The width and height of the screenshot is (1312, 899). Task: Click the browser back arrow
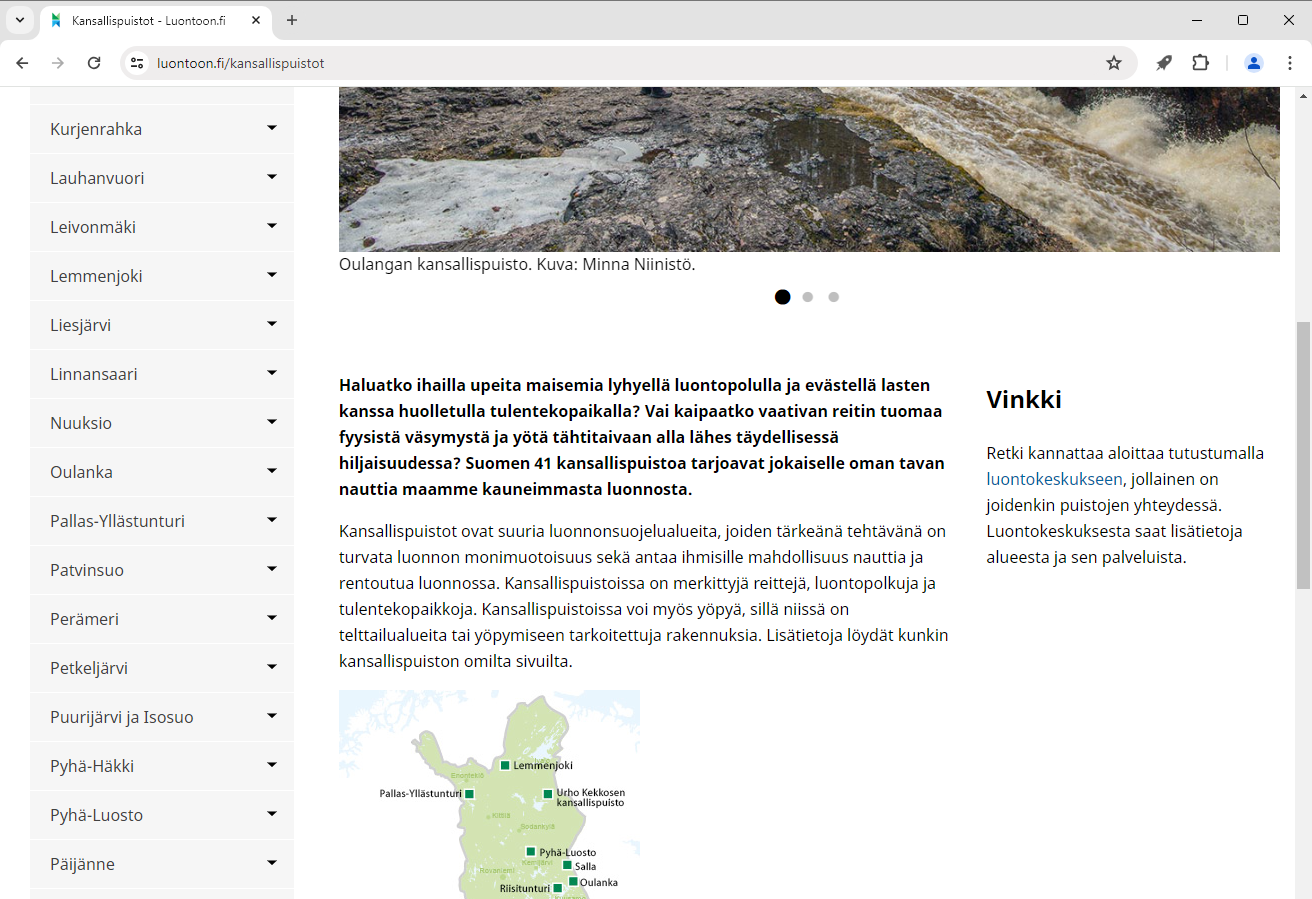(22, 63)
